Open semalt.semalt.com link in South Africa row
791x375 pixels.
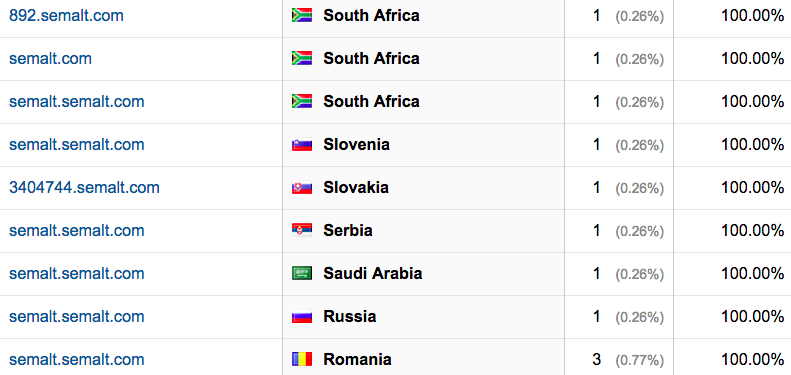[77, 101]
